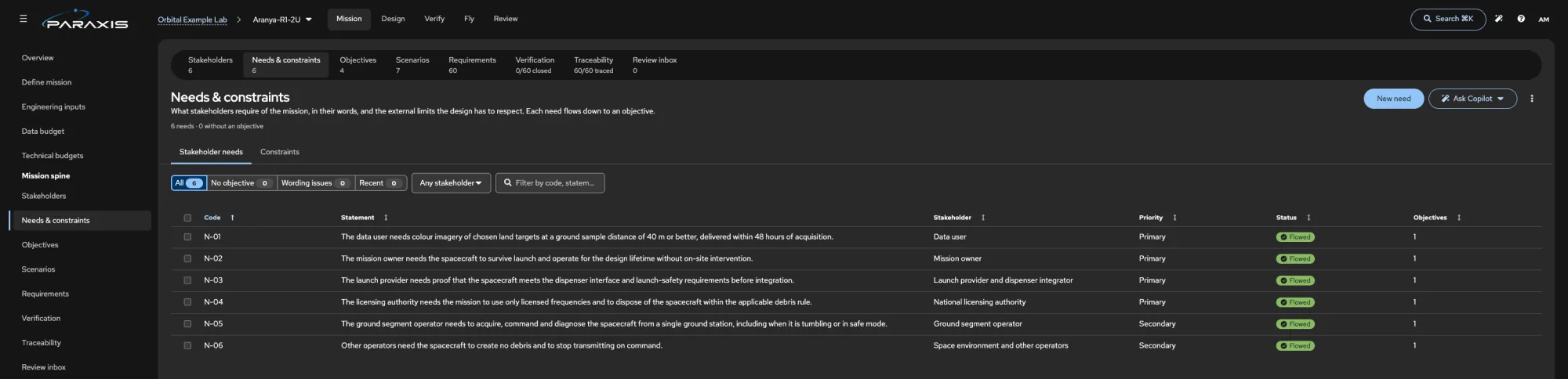Go to Data budget in the sidebar
Image resolution: width=1568 pixels, height=379 pixels.
click(x=43, y=132)
